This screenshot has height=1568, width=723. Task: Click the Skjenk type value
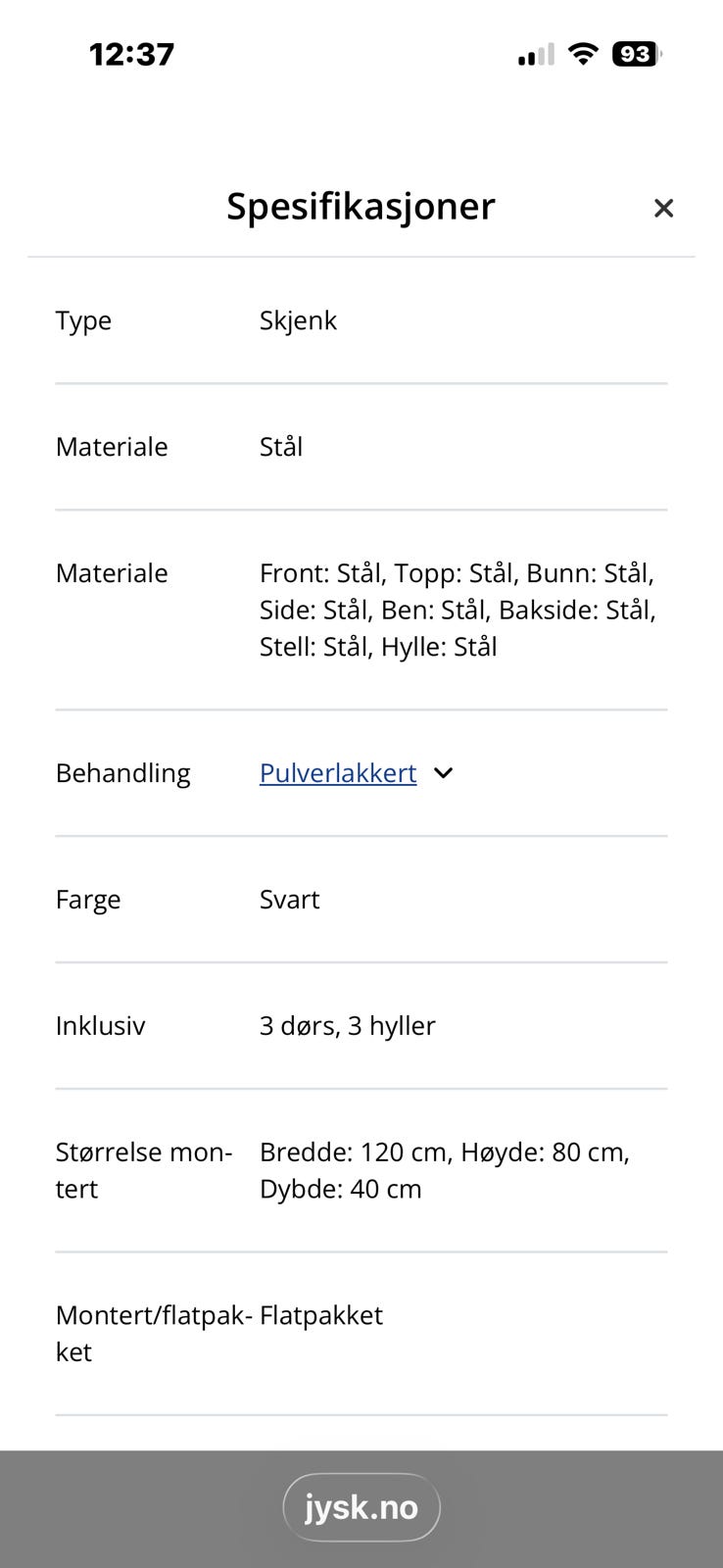(298, 320)
